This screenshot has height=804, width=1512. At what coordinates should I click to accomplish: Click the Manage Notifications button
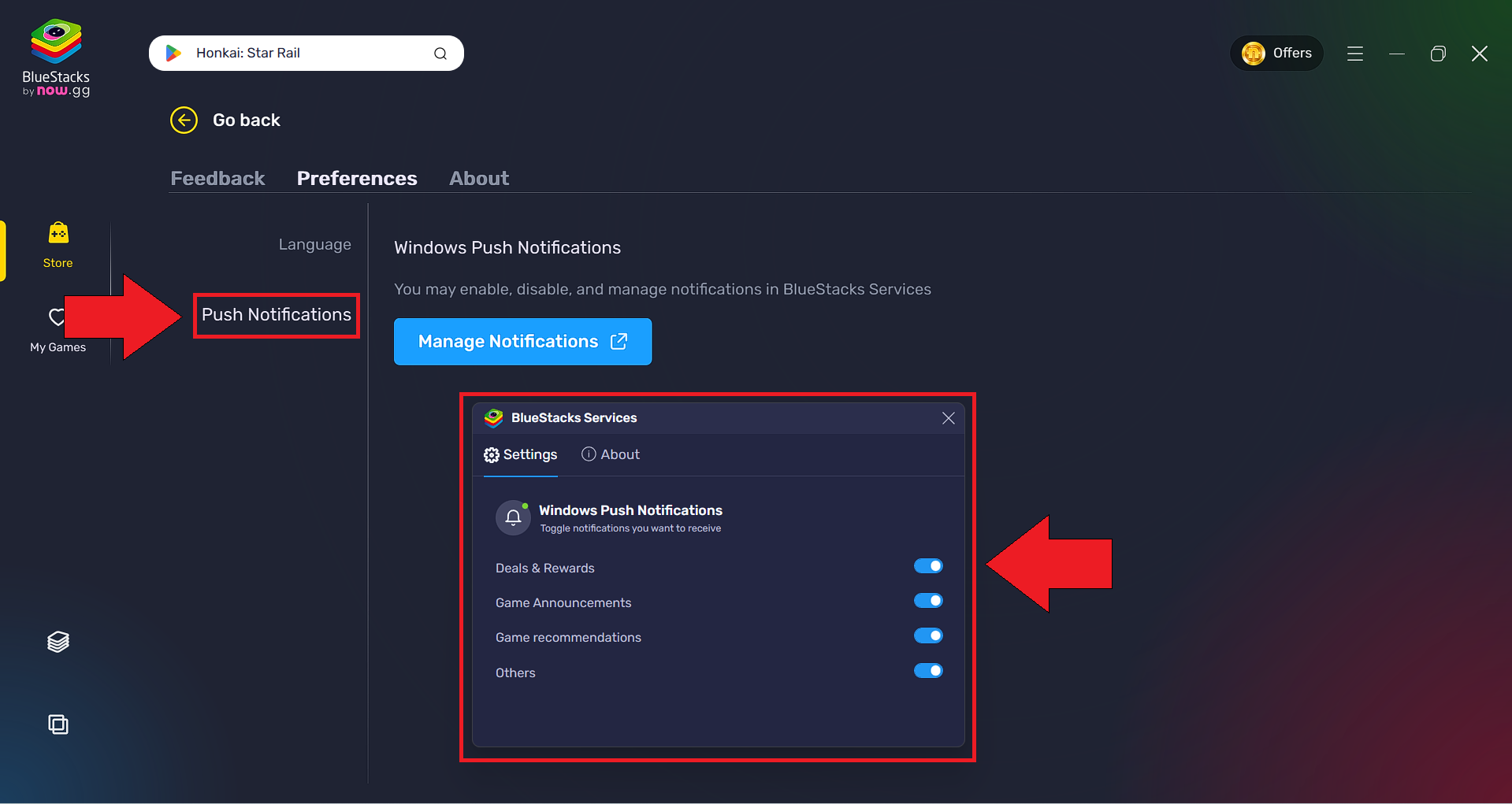pos(522,341)
